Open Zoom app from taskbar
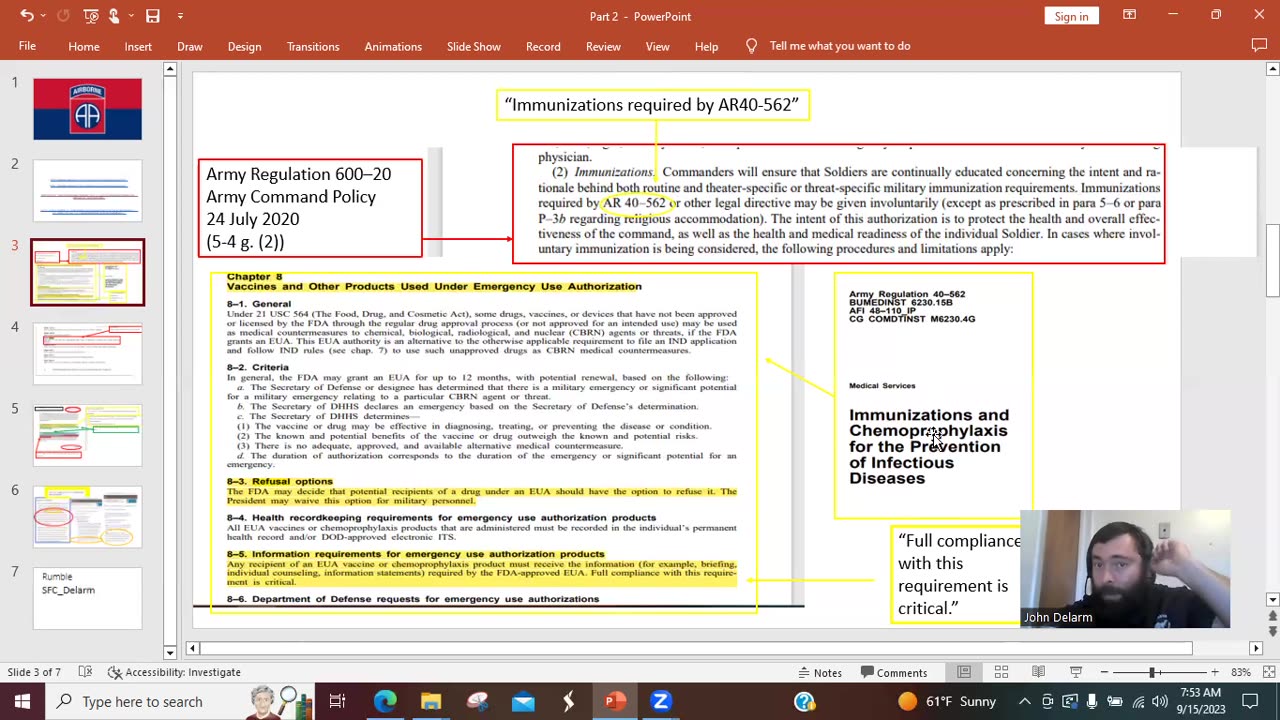This screenshot has width=1280, height=720. click(x=660, y=701)
